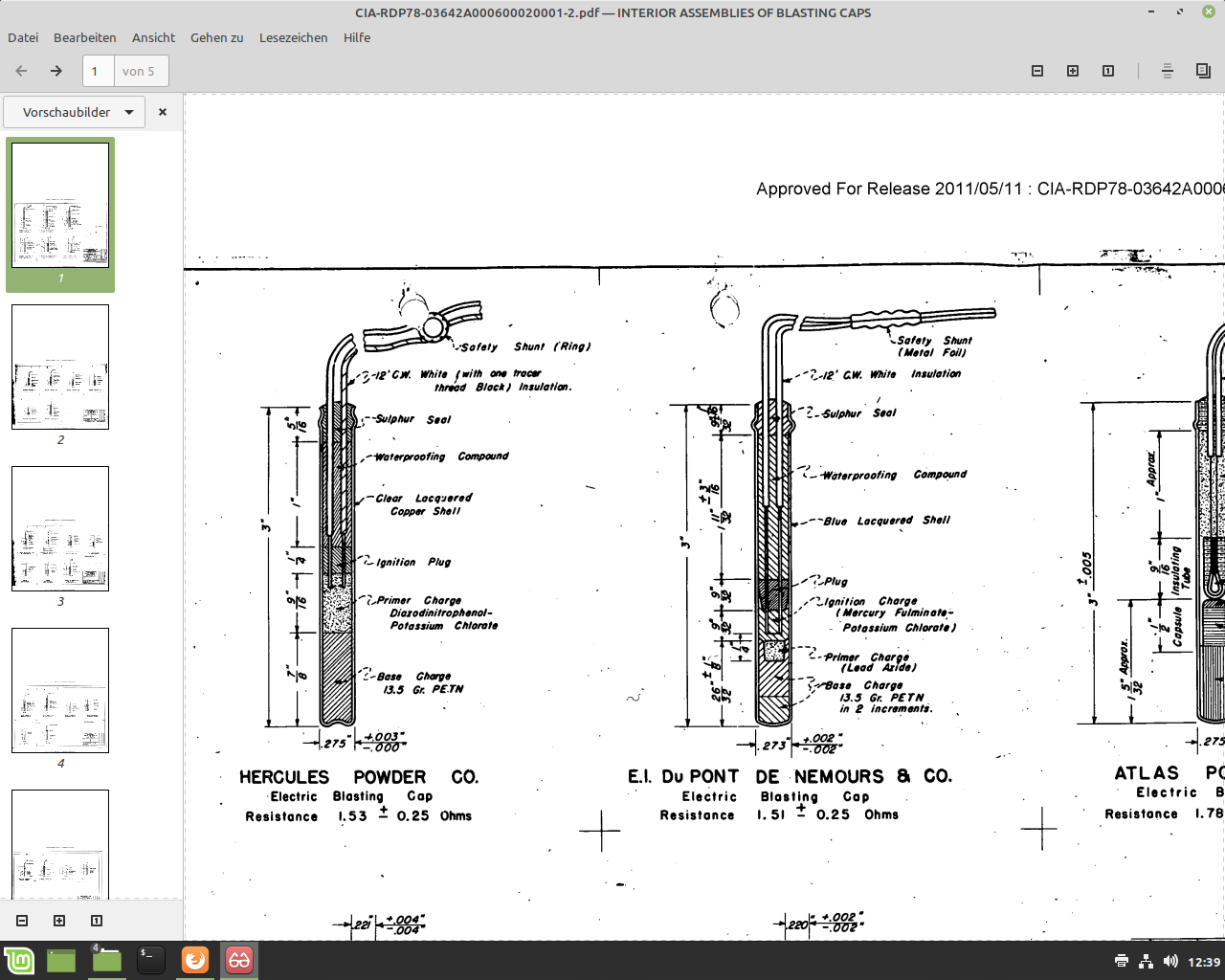Click the 'E.I. Du PONT DE NEMOURS & CO.' heading

790,776
